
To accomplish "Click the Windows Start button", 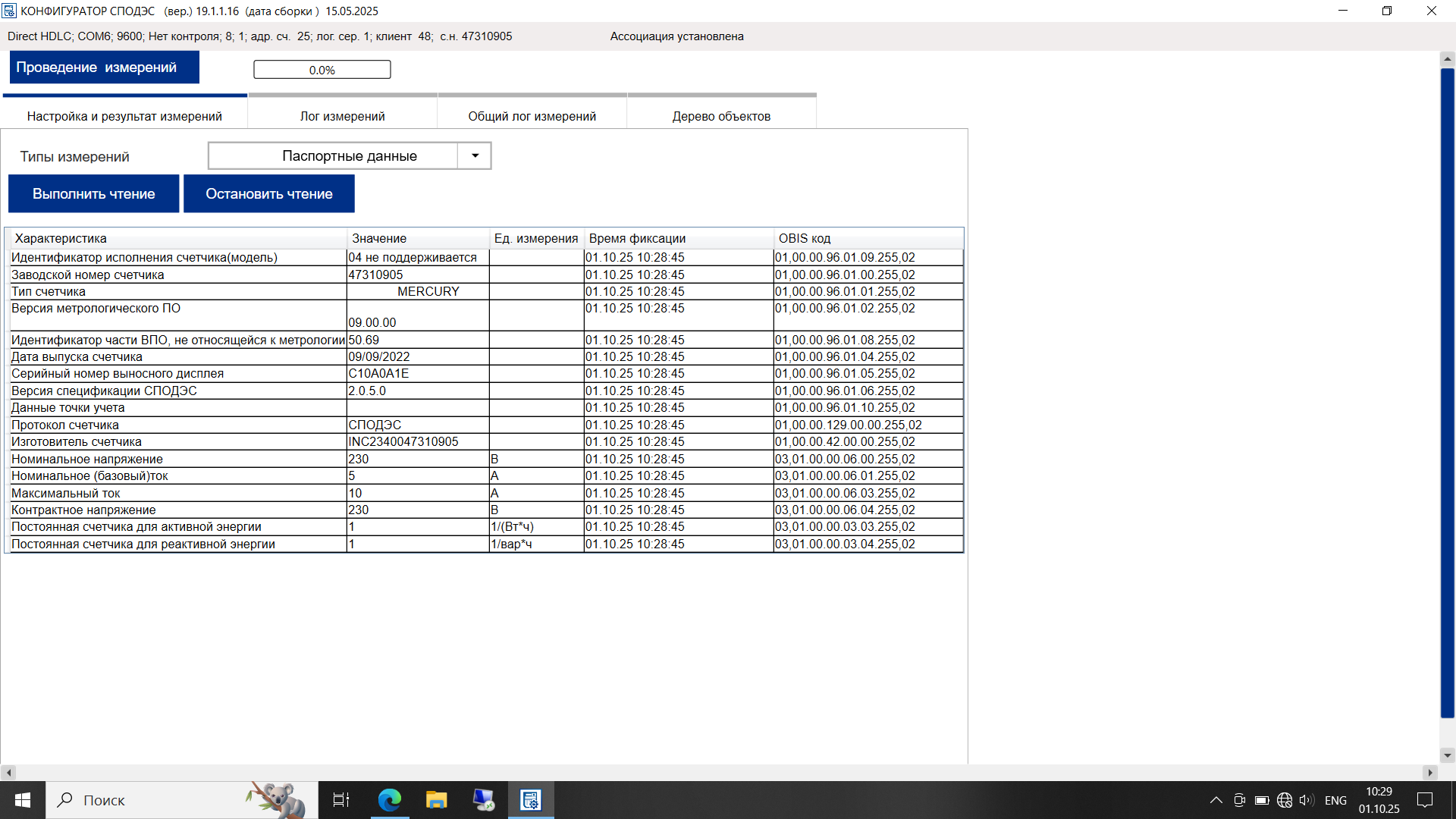I will 23,800.
